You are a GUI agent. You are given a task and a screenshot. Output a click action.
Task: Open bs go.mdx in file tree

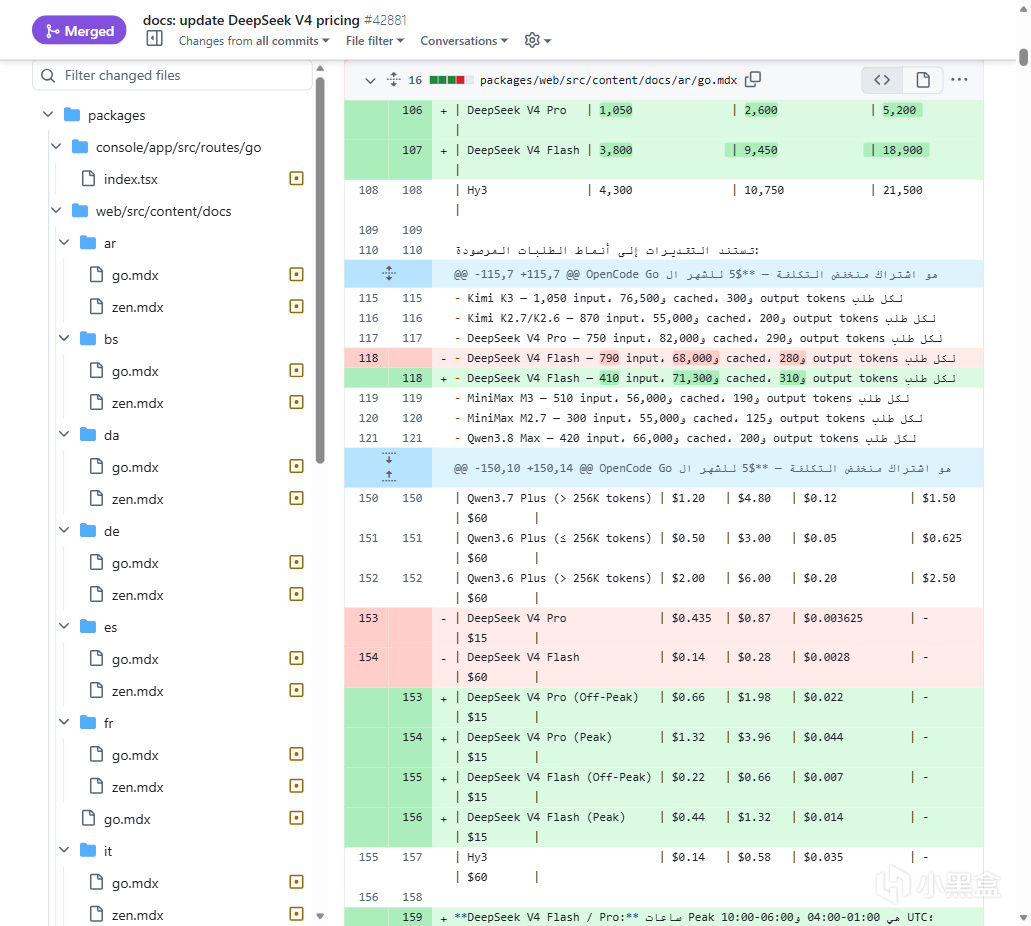tap(135, 371)
